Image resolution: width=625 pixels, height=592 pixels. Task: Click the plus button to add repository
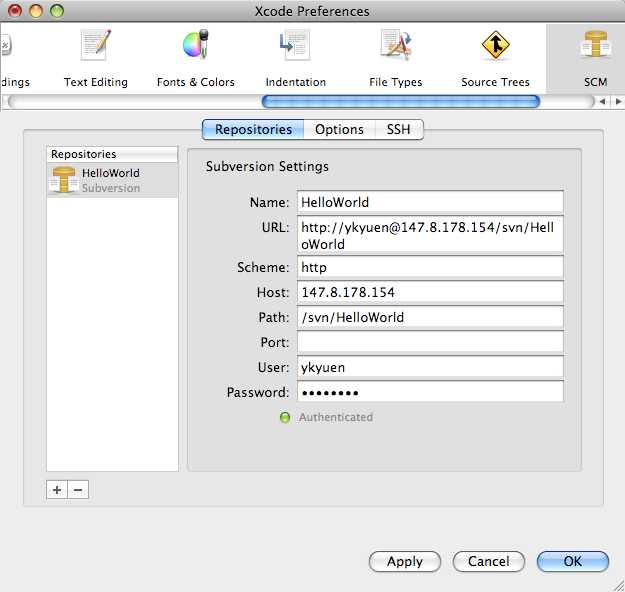[57, 490]
